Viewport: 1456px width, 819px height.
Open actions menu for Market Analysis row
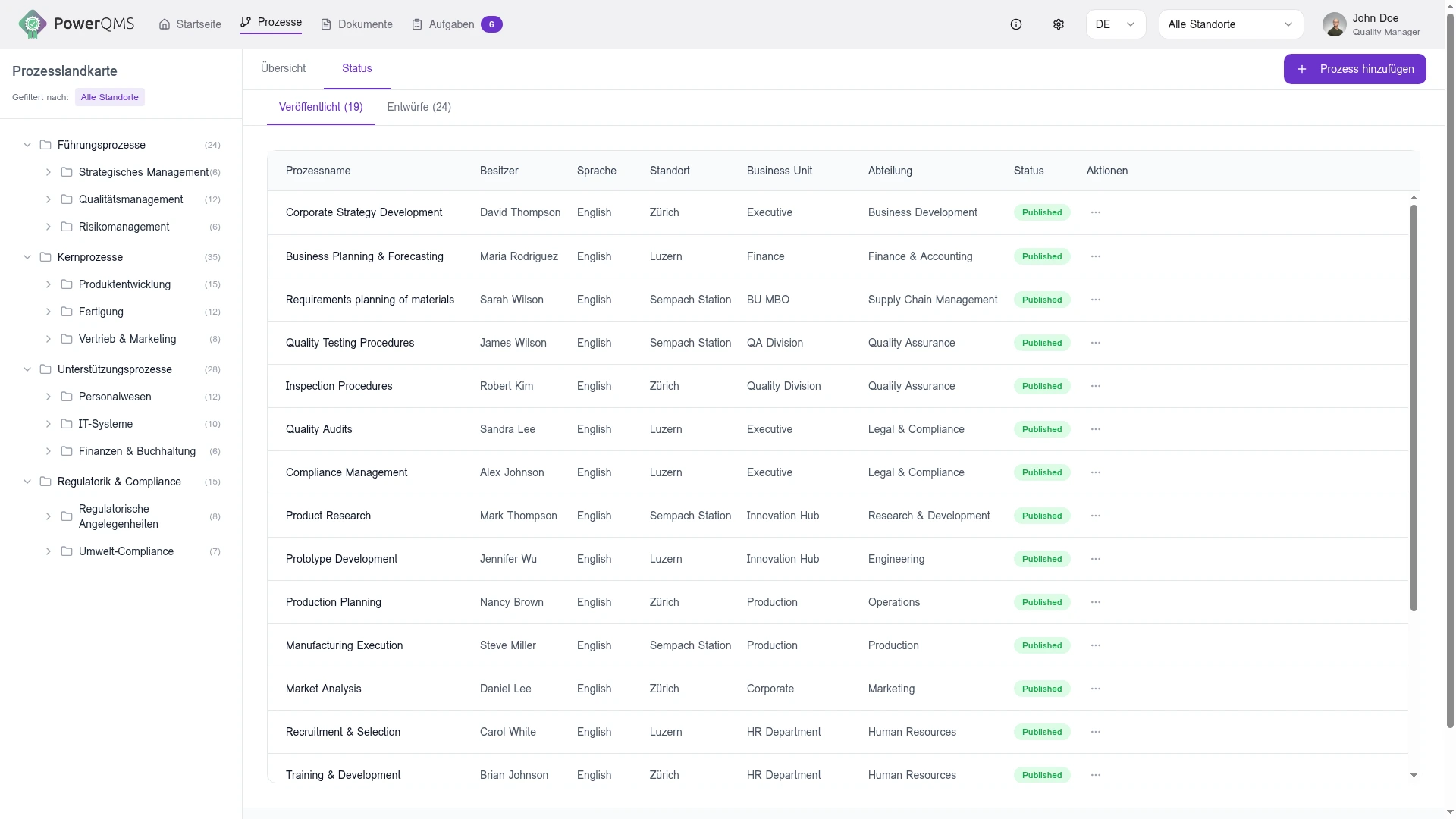[x=1096, y=689]
